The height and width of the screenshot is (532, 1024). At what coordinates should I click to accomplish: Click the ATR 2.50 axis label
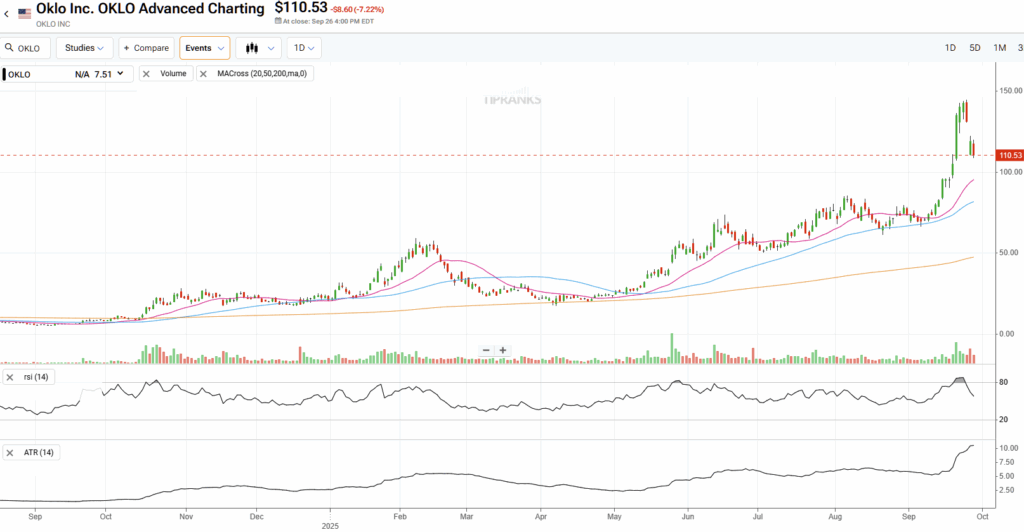pyautogui.click(x=1006, y=490)
